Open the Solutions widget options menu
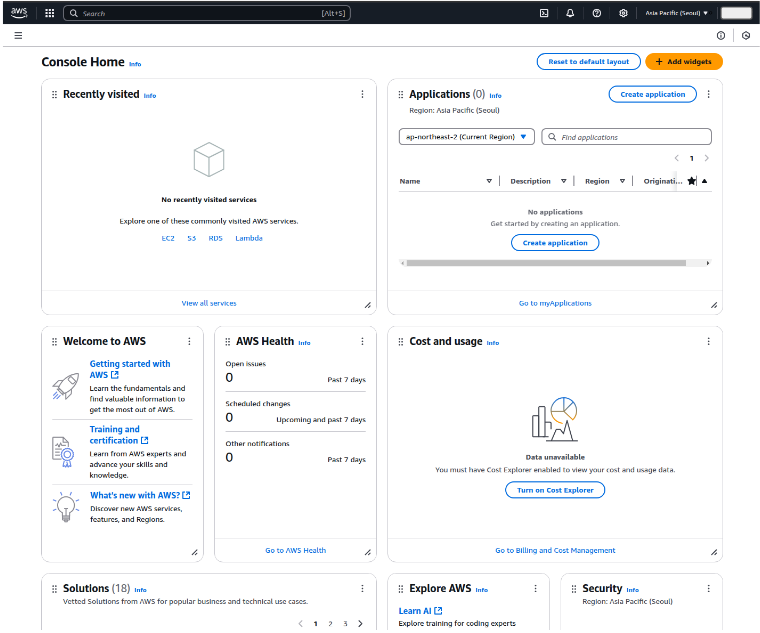The height and width of the screenshot is (633, 760). point(362,588)
